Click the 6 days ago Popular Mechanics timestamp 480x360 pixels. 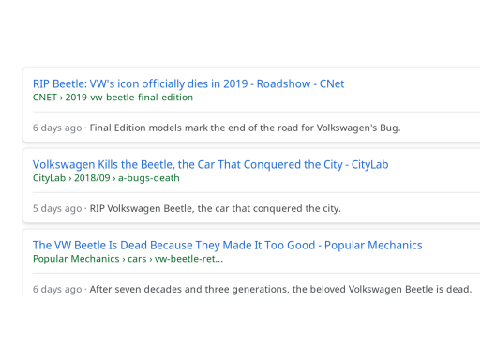[57, 289]
